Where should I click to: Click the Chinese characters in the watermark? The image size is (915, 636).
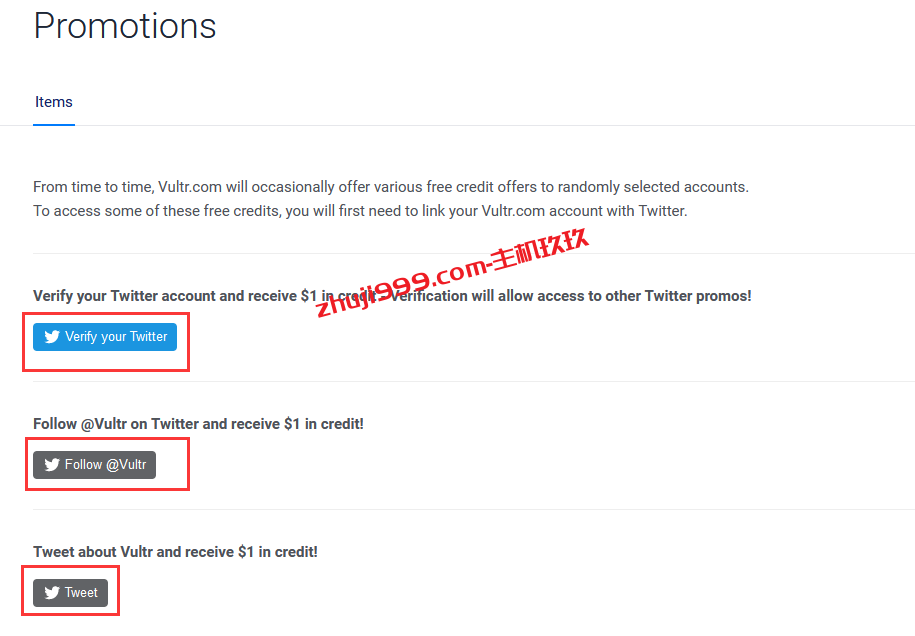540,249
